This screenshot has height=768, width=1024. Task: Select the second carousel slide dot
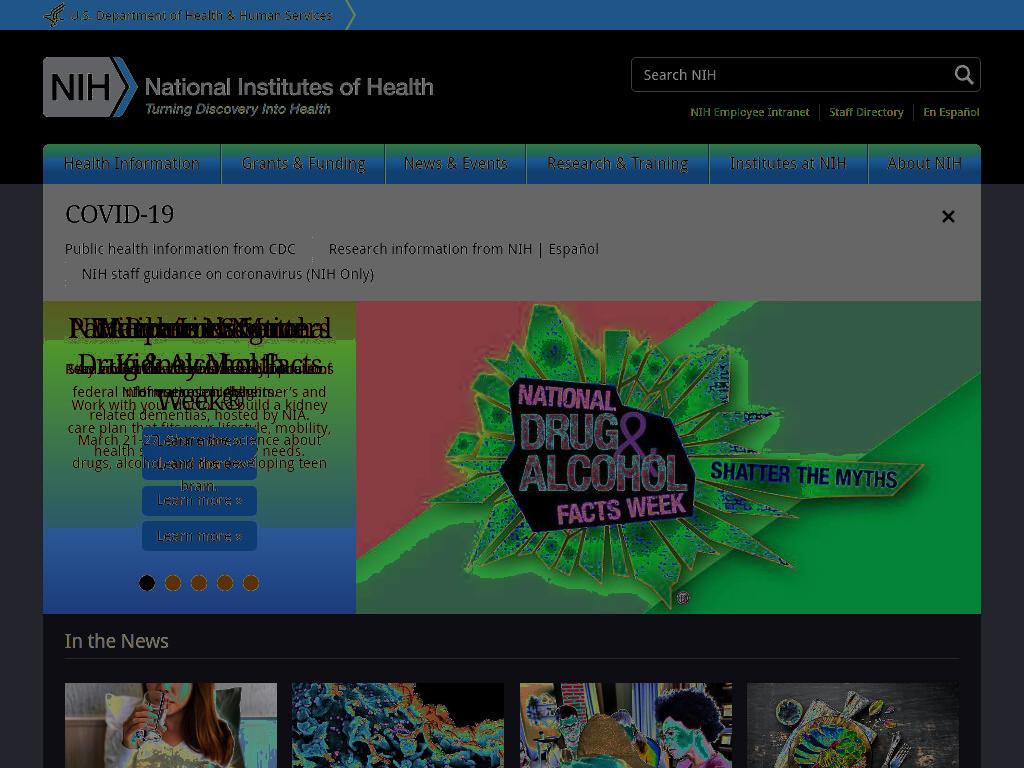pos(173,583)
